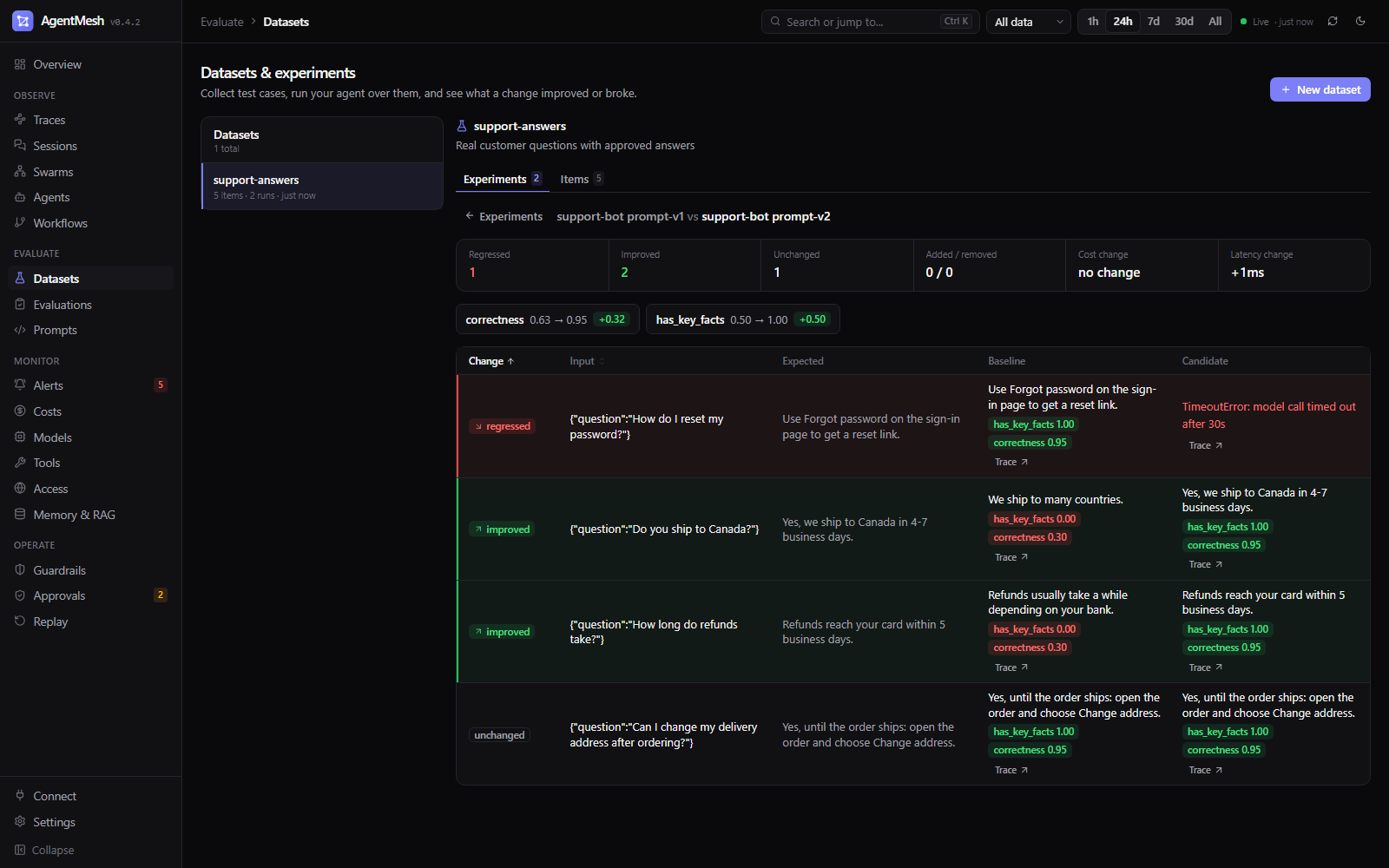Select the 24h time range
Viewport: 1389px width, 868px height.
pos(1122,22)
